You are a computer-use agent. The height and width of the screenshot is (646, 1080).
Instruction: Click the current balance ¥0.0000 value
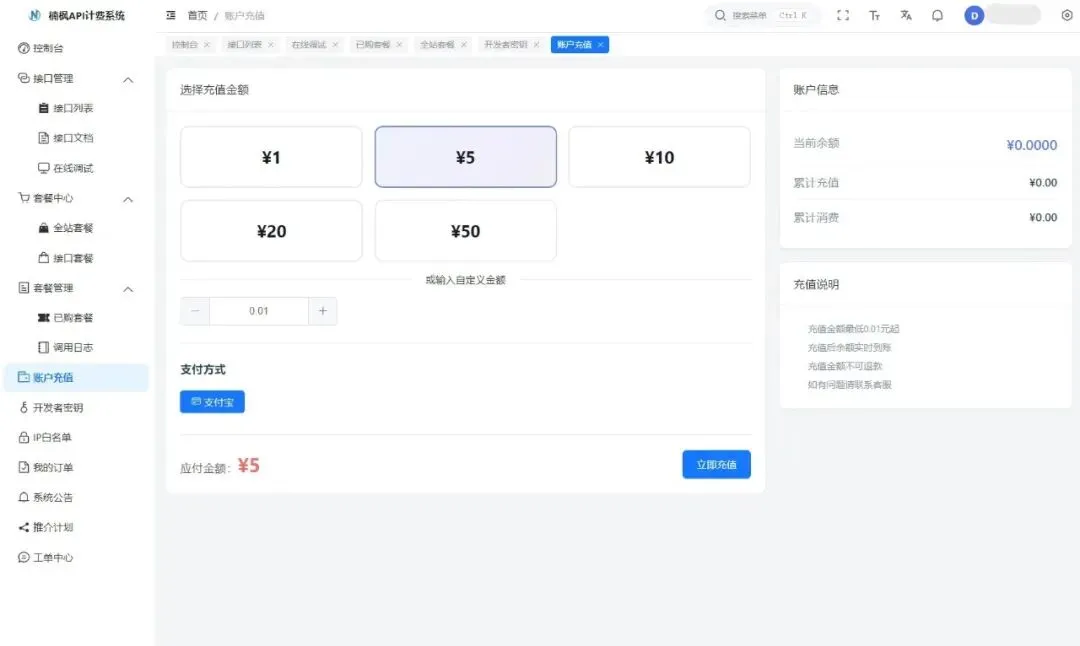tap(1031, 145)
